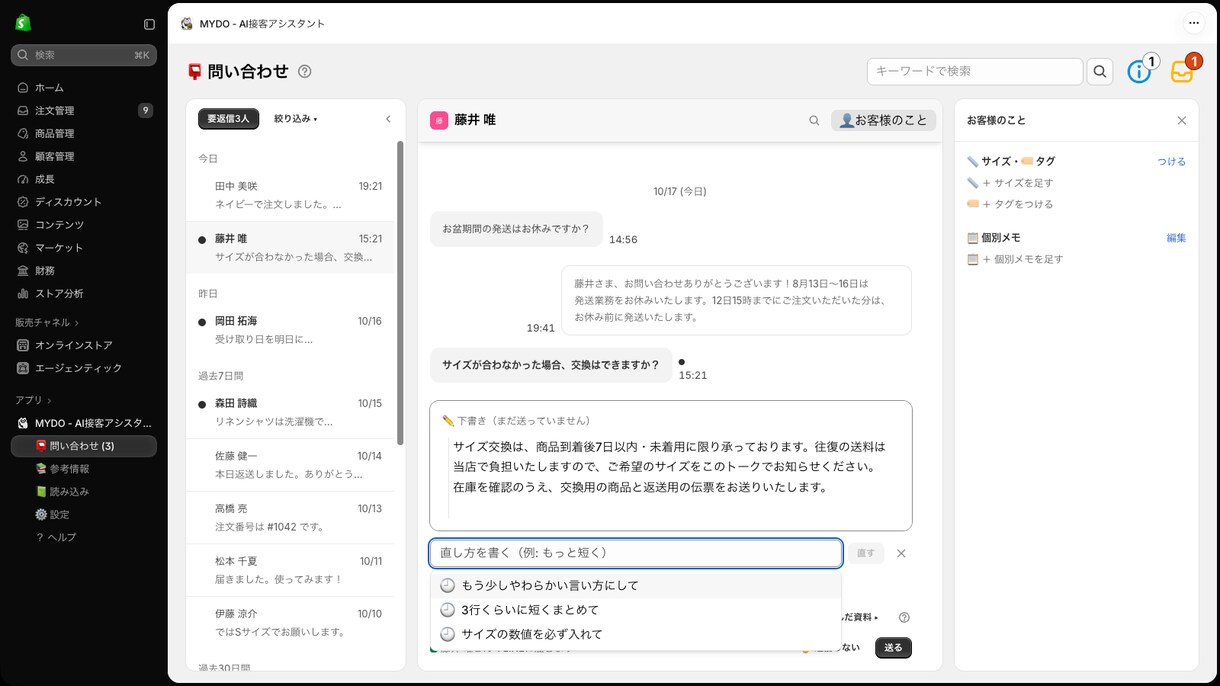Image resolution: width=1220 pixels, height=686 pixels.
Task: Search within this conversation
Action: 814,120
